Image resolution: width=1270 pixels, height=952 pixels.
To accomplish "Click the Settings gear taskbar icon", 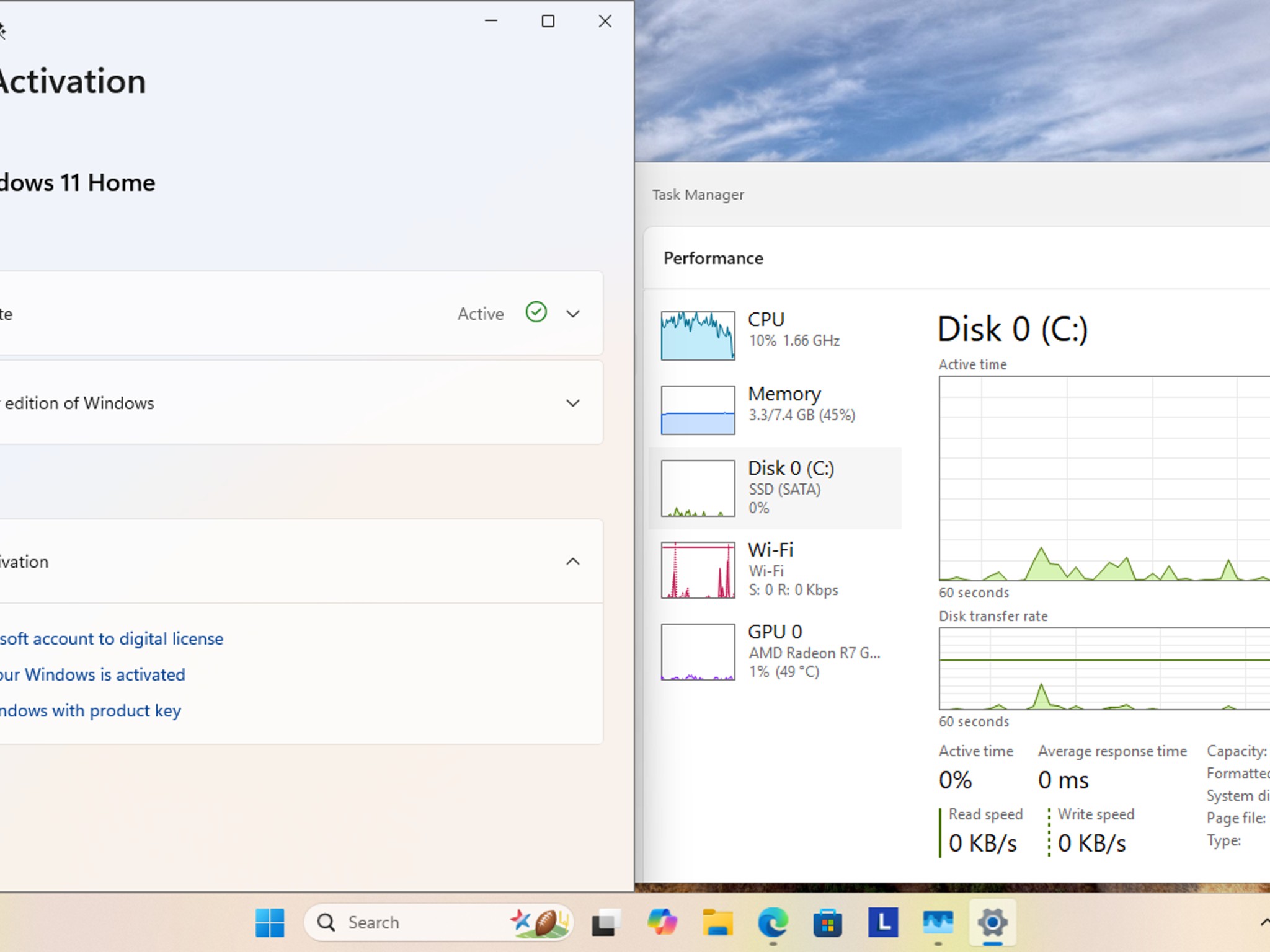I will (x=993, y=923).
